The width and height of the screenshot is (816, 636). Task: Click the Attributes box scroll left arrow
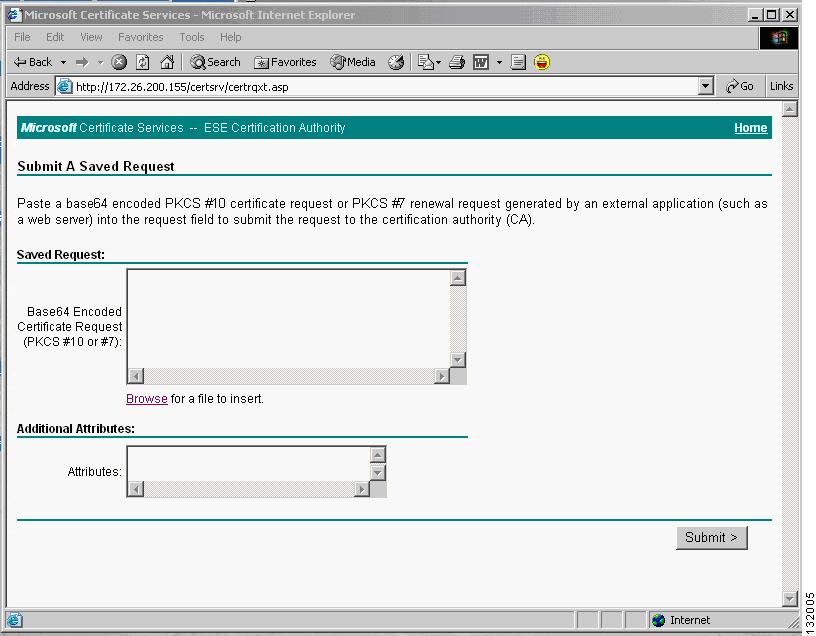coord(136,489)
